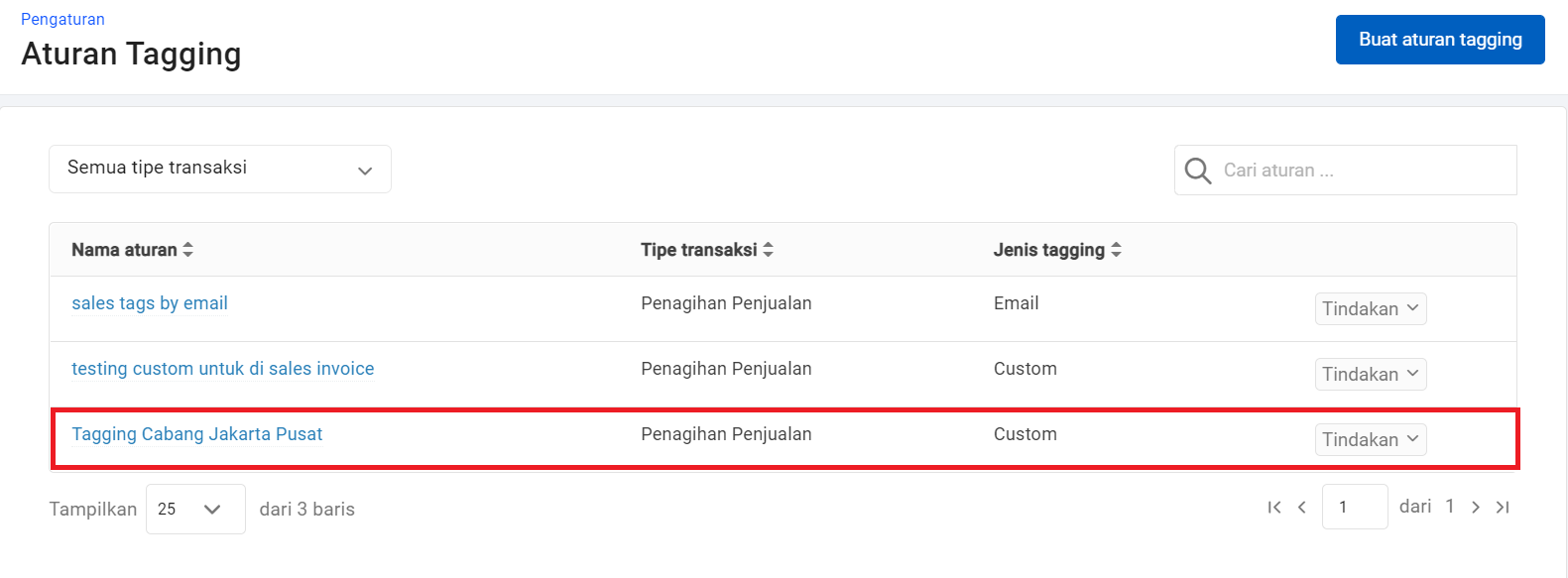
Task: Go to previous page of results
Action: point(1302,508)
